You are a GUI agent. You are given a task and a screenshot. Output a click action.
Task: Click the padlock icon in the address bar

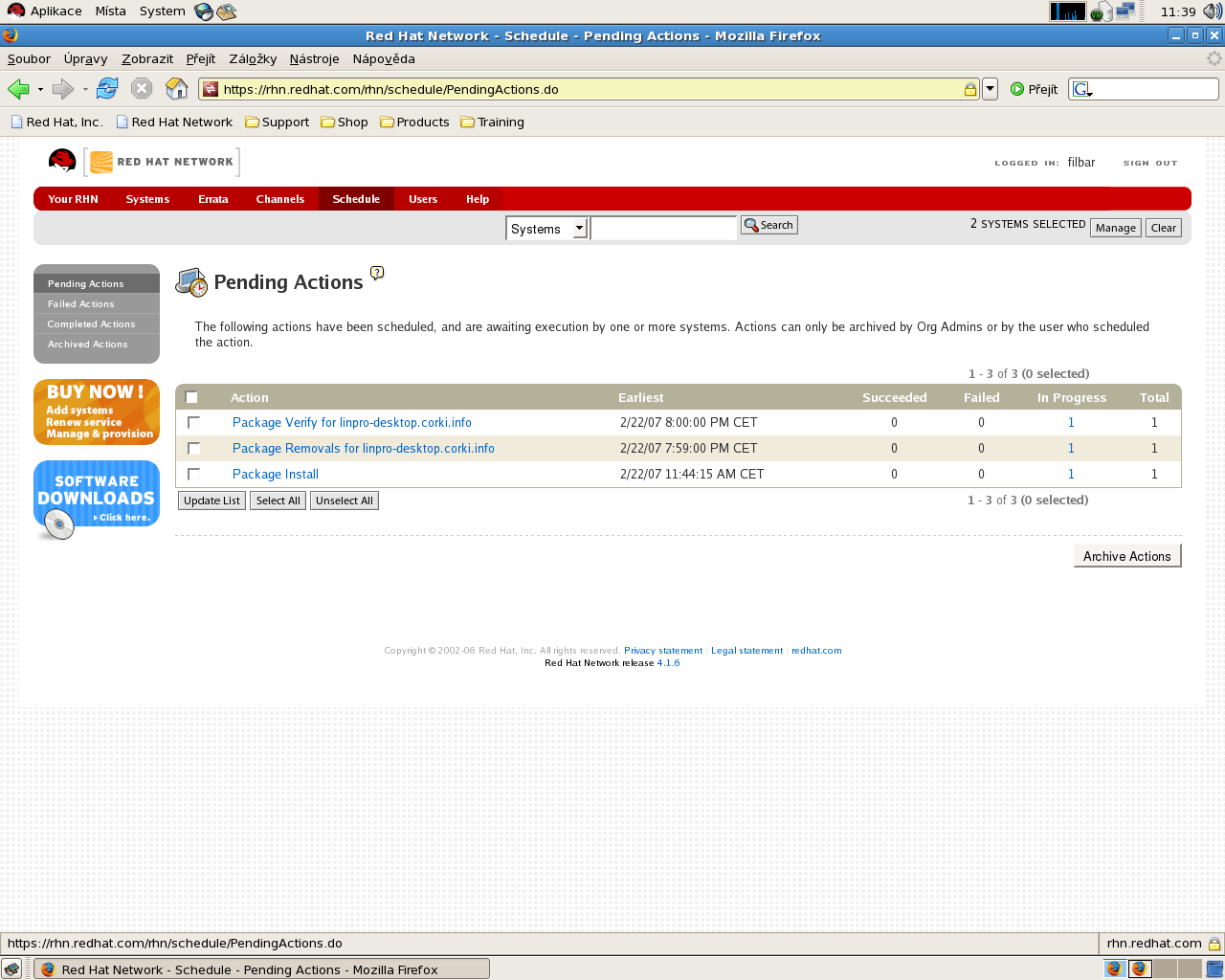click(x=969, y=89)
